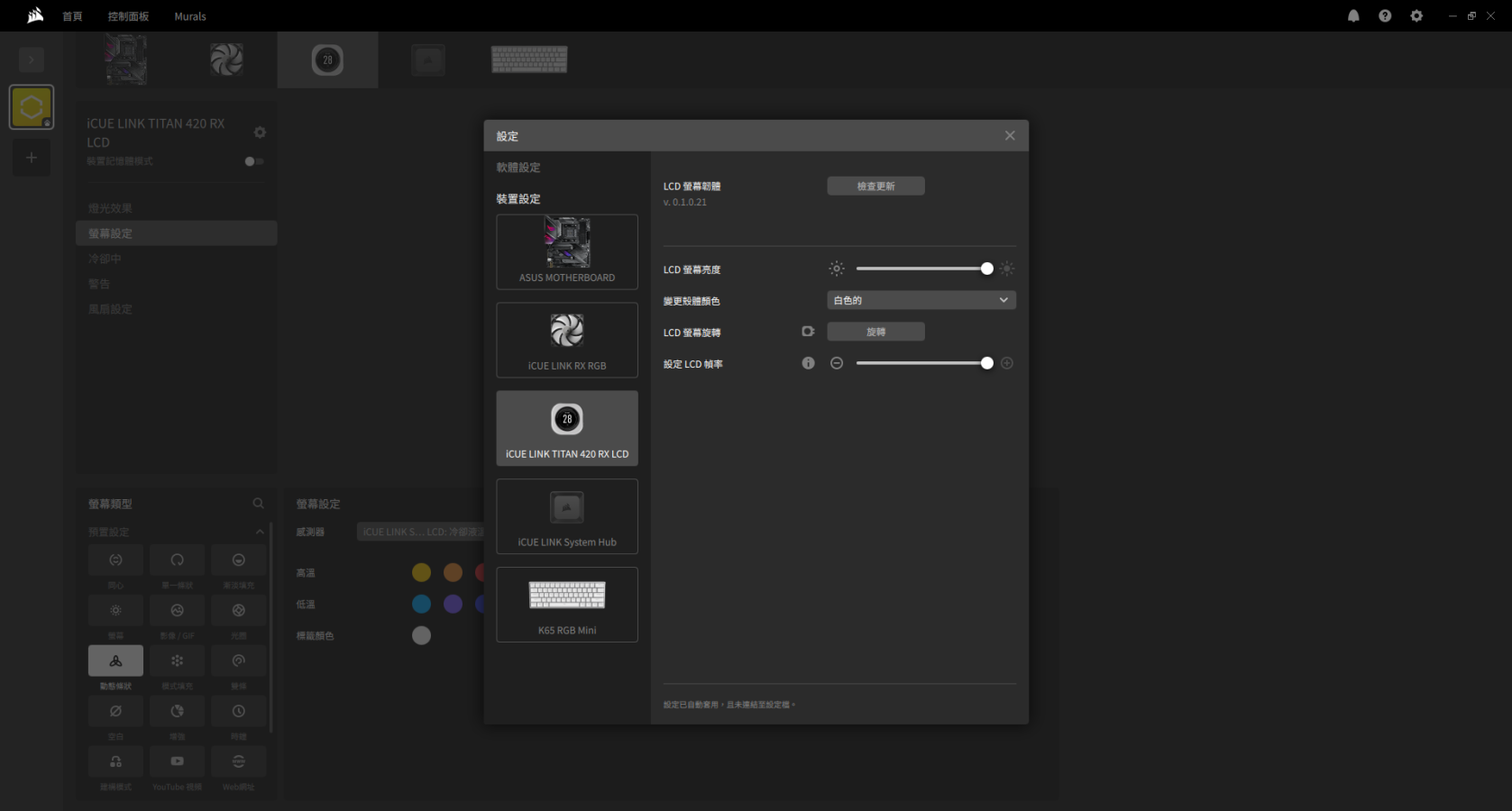
Task: Select the K65 RGB Mini device card
Action: (567, 605)
